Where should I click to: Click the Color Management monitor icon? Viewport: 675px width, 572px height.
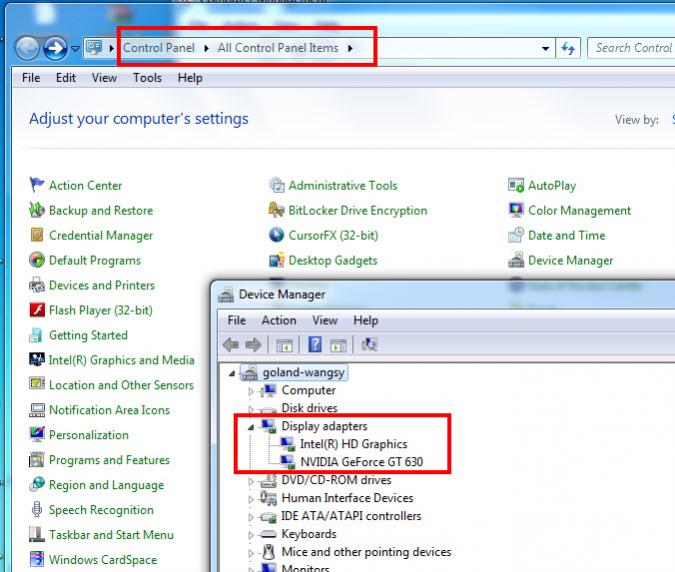pos(516,210)
